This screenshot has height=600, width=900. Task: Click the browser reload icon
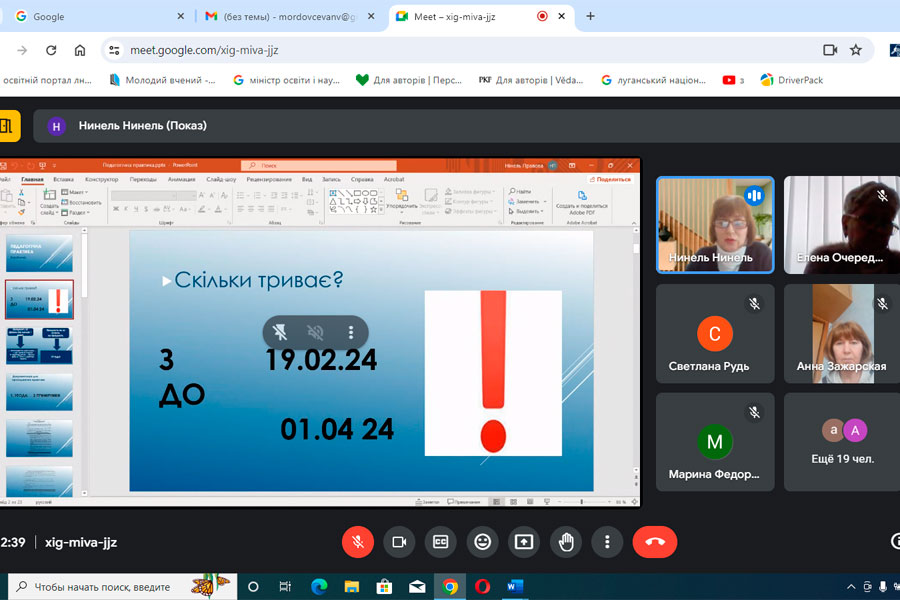click(x=51, y=50)
